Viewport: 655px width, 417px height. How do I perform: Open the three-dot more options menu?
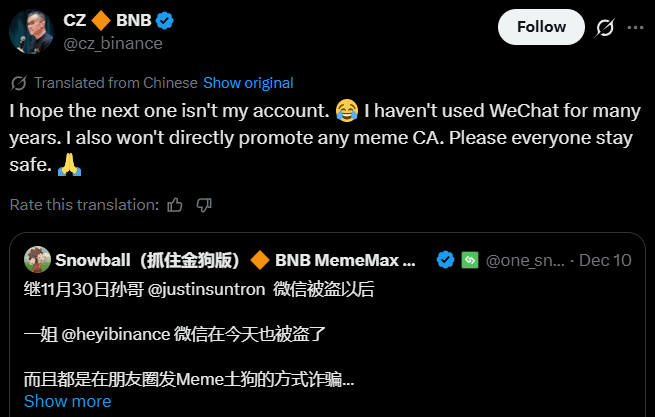pos(635,28)
